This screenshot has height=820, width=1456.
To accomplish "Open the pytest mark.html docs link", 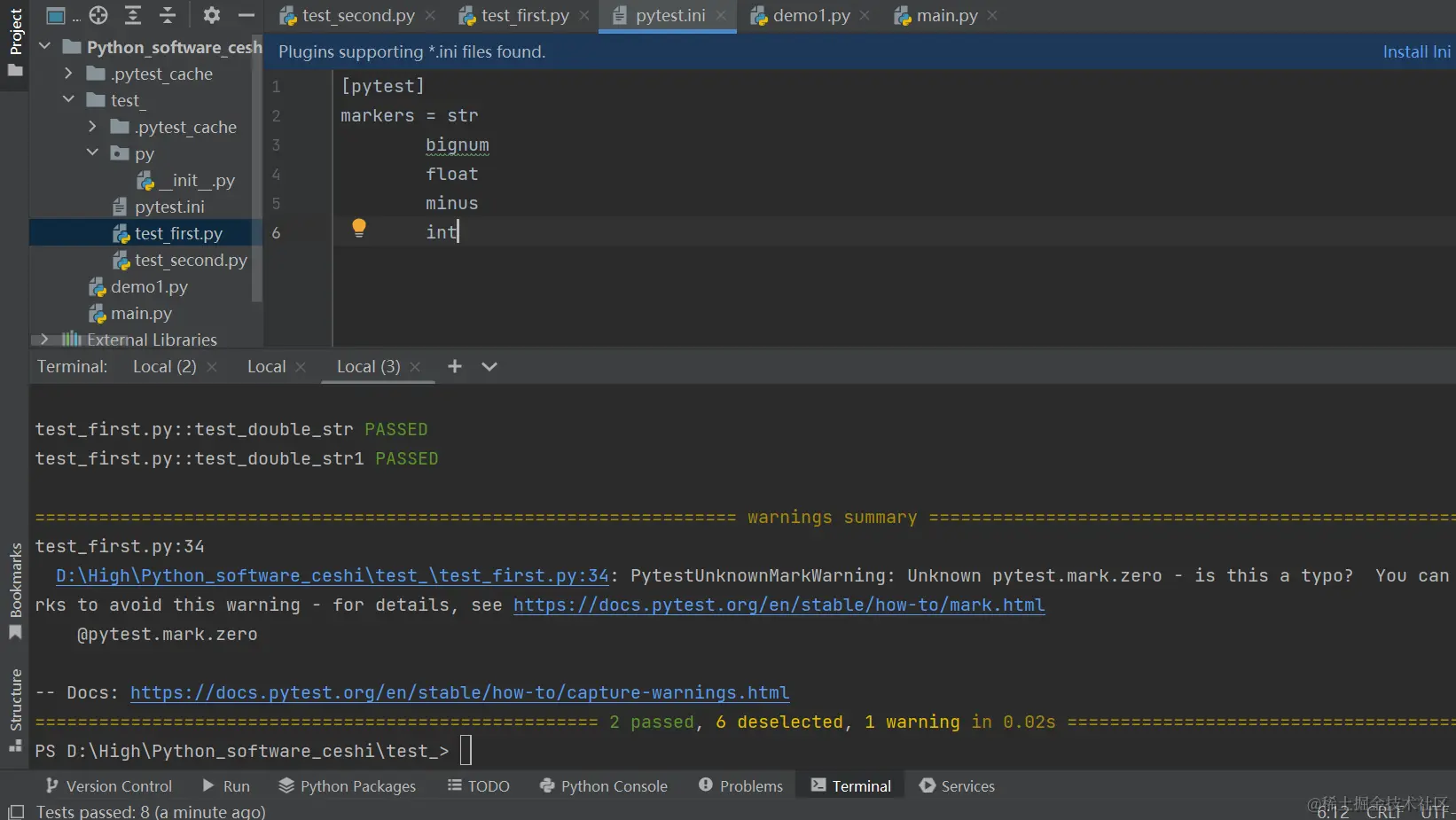I will pos(779,605).
